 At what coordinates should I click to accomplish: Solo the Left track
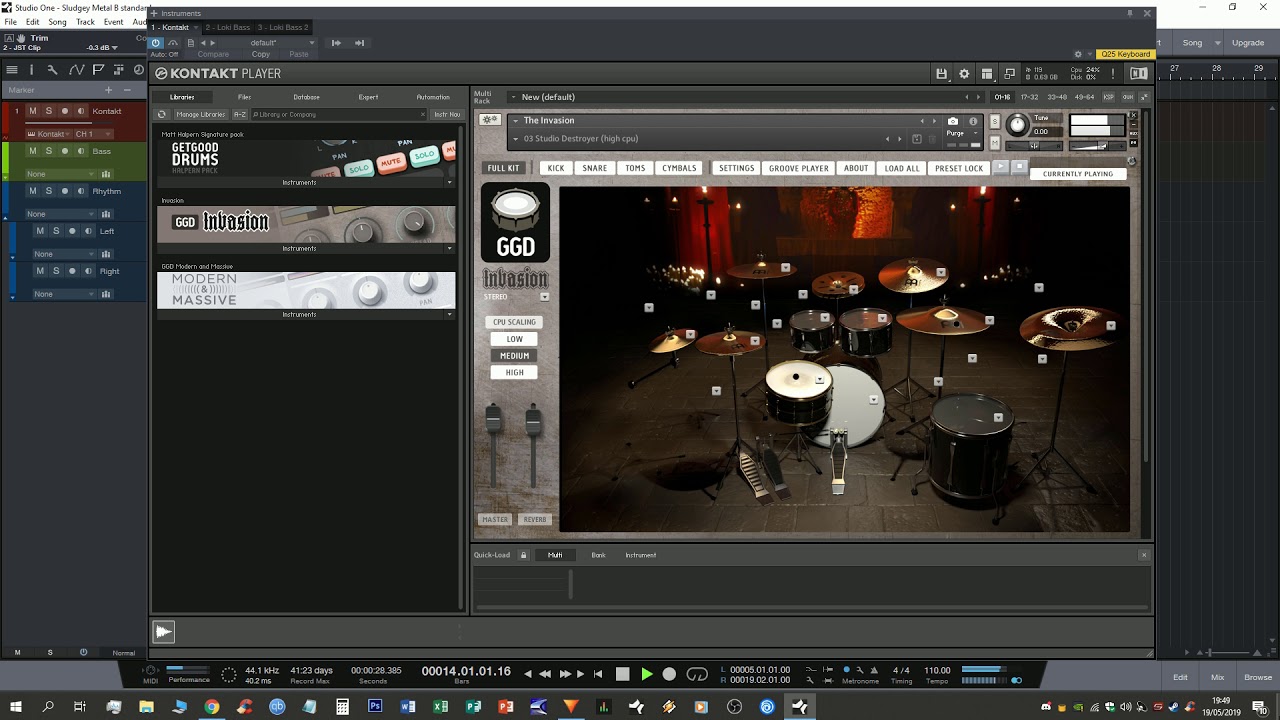click(x=56, y=231)
